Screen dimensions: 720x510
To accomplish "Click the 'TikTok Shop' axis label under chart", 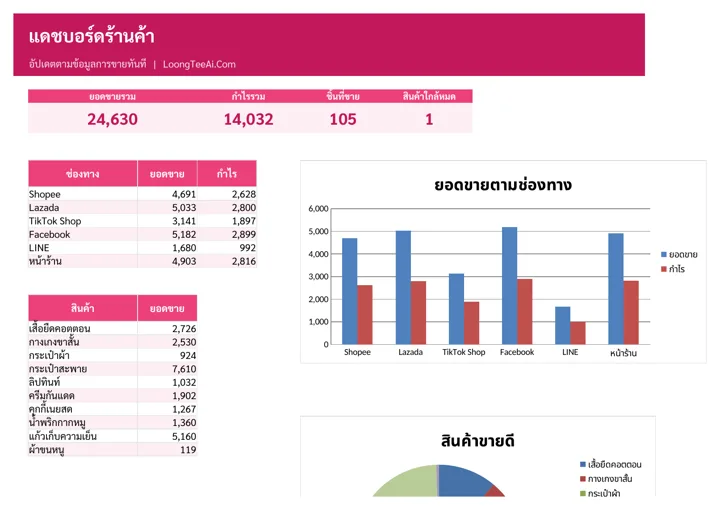I will point(464,352).
